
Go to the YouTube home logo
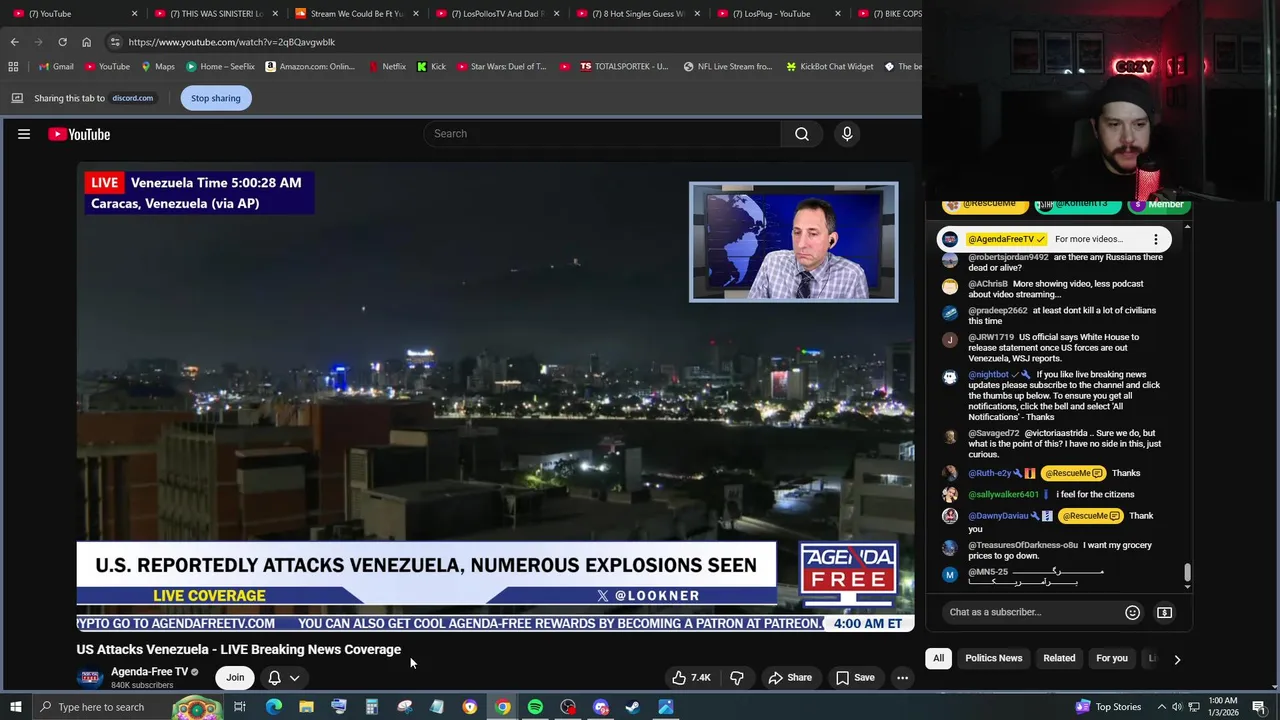79,134
